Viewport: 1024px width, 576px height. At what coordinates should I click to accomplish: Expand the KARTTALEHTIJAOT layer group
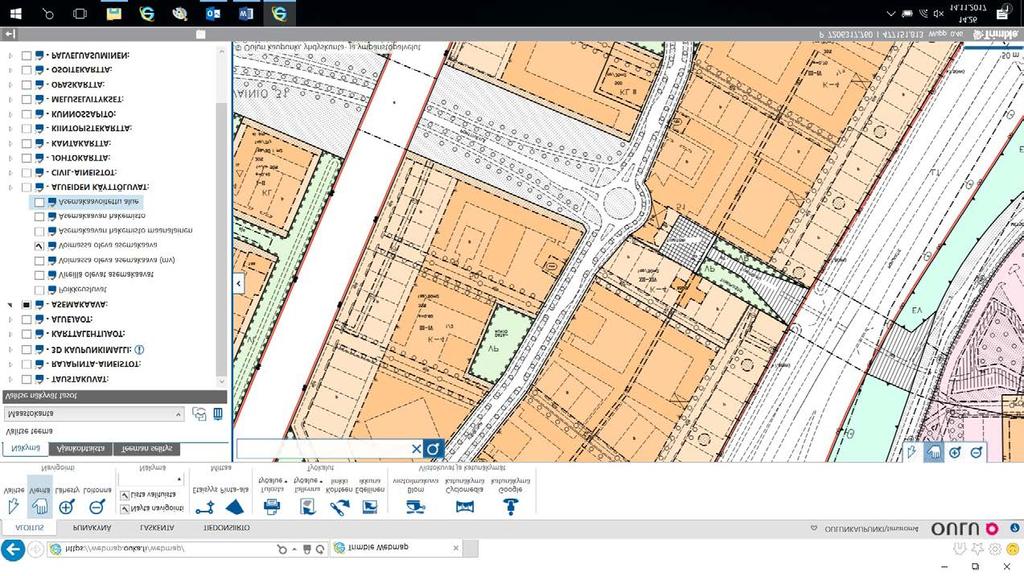[10, 334]
